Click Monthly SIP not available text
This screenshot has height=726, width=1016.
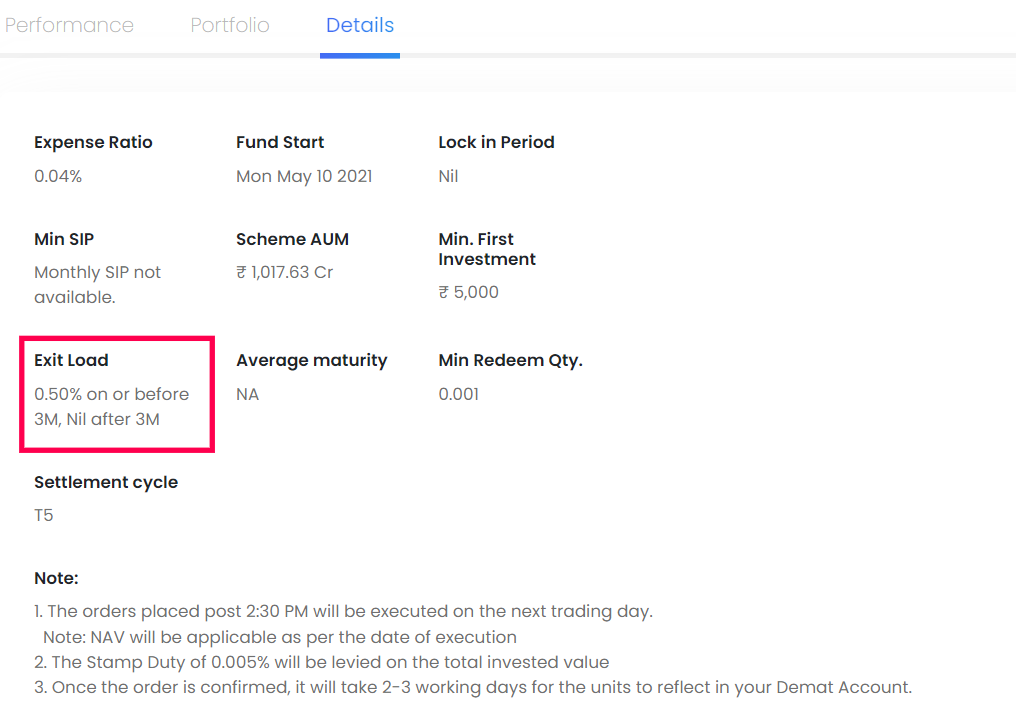coord(97,285)
